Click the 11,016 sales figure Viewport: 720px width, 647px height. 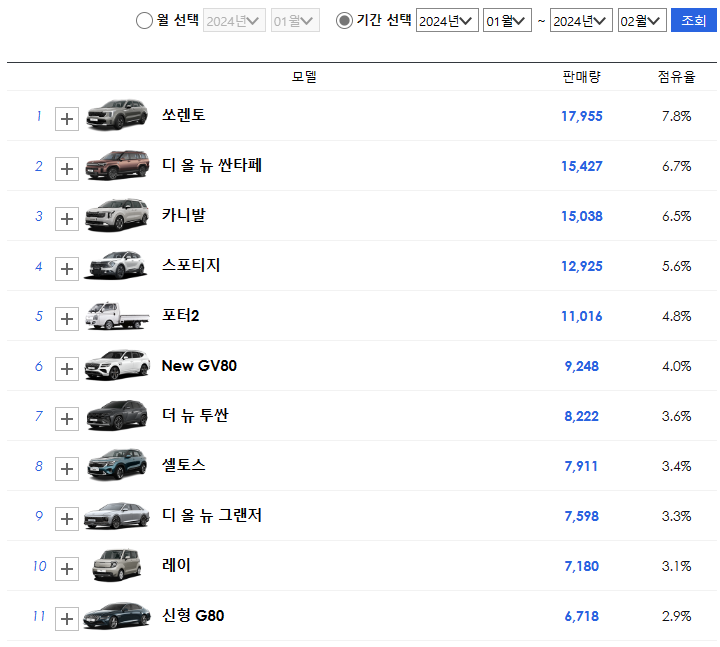pos(582,316)
